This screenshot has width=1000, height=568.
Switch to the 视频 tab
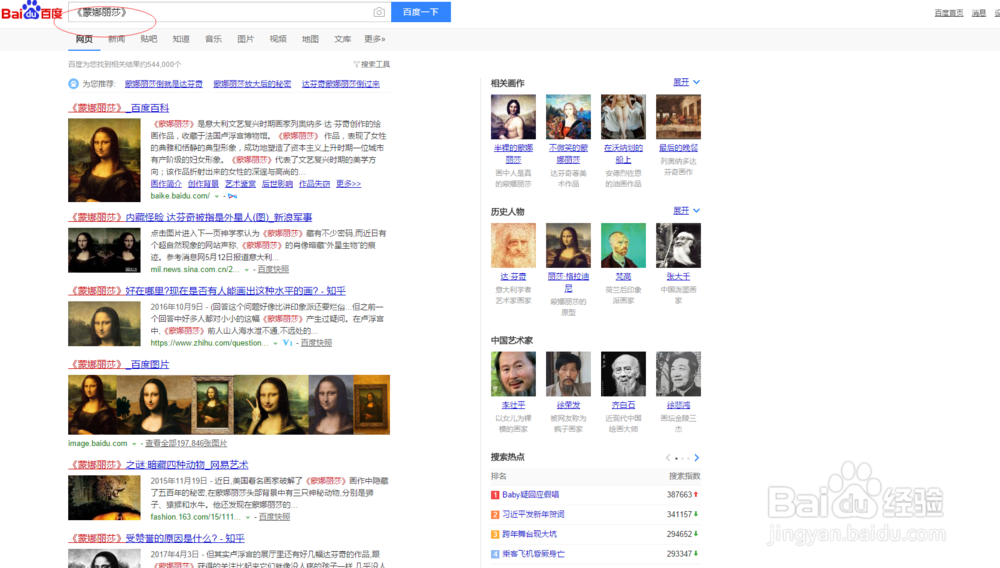click(278, 39)
